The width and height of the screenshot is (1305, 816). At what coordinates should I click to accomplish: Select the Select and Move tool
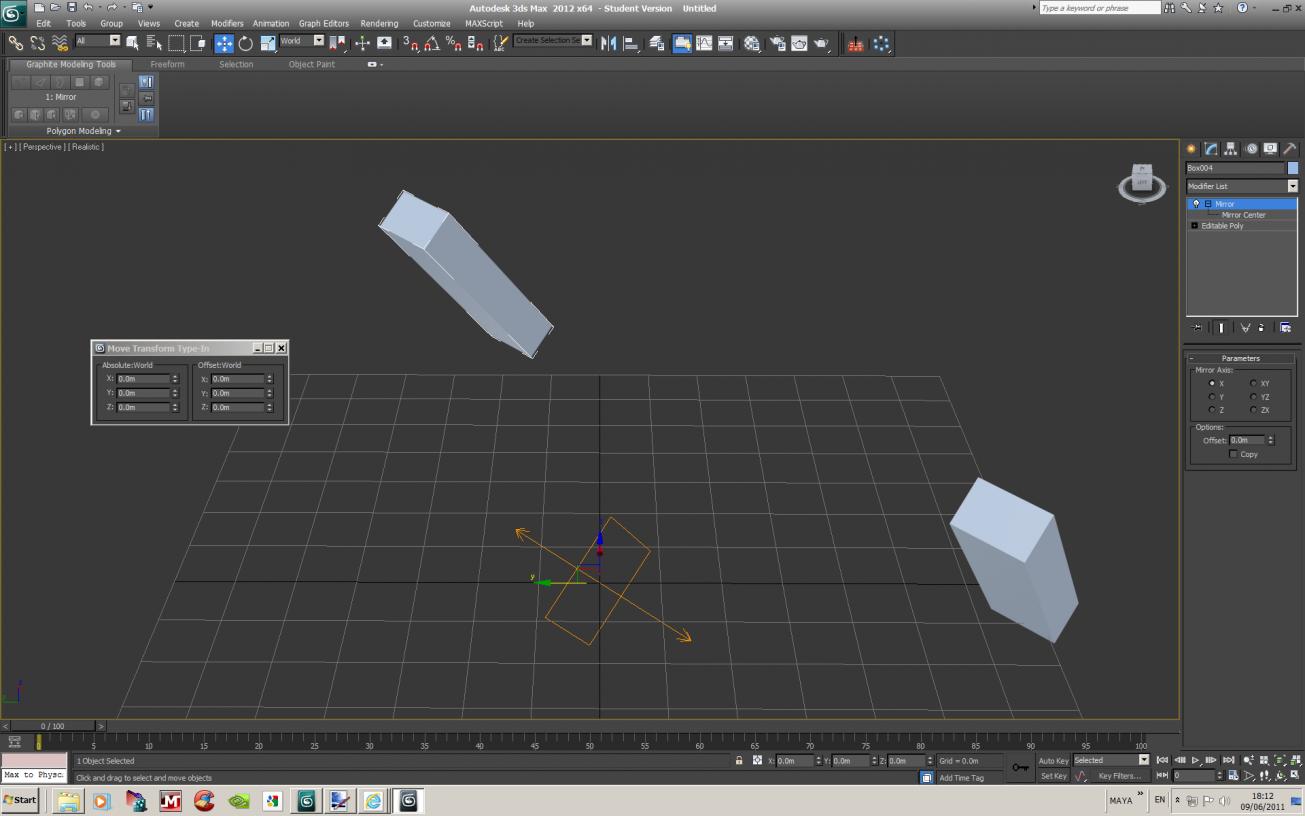224,43
